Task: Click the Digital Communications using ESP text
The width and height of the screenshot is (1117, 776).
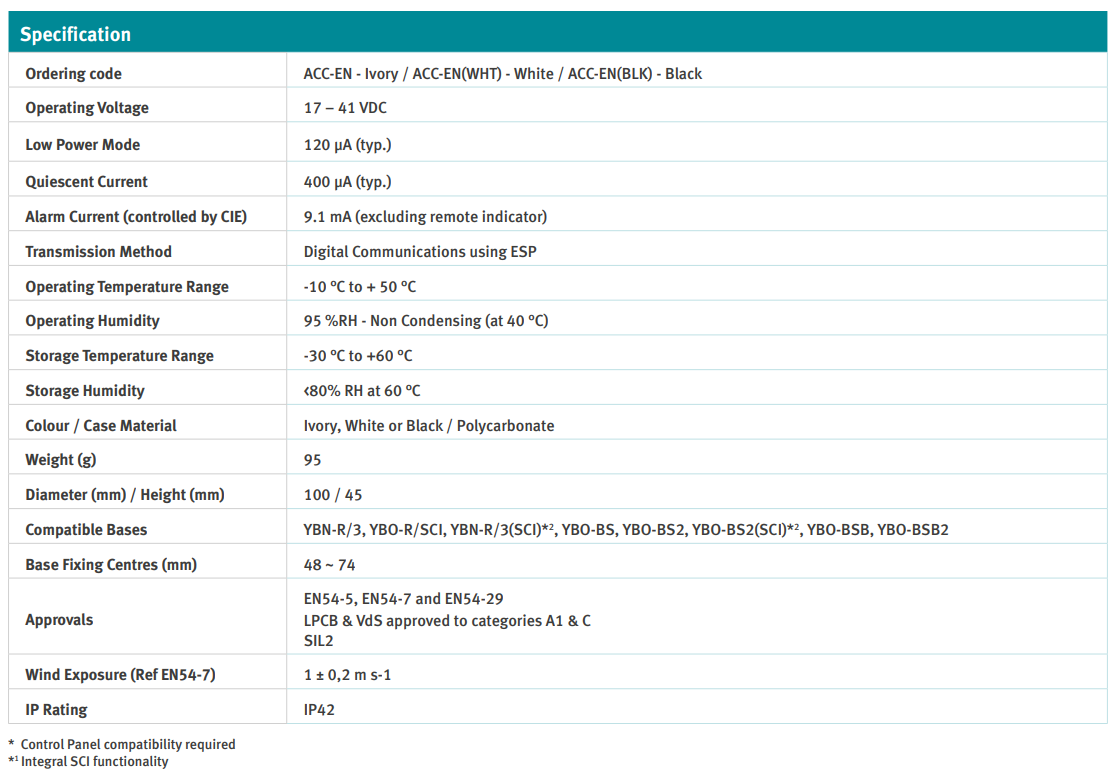Action: (419, 252)
